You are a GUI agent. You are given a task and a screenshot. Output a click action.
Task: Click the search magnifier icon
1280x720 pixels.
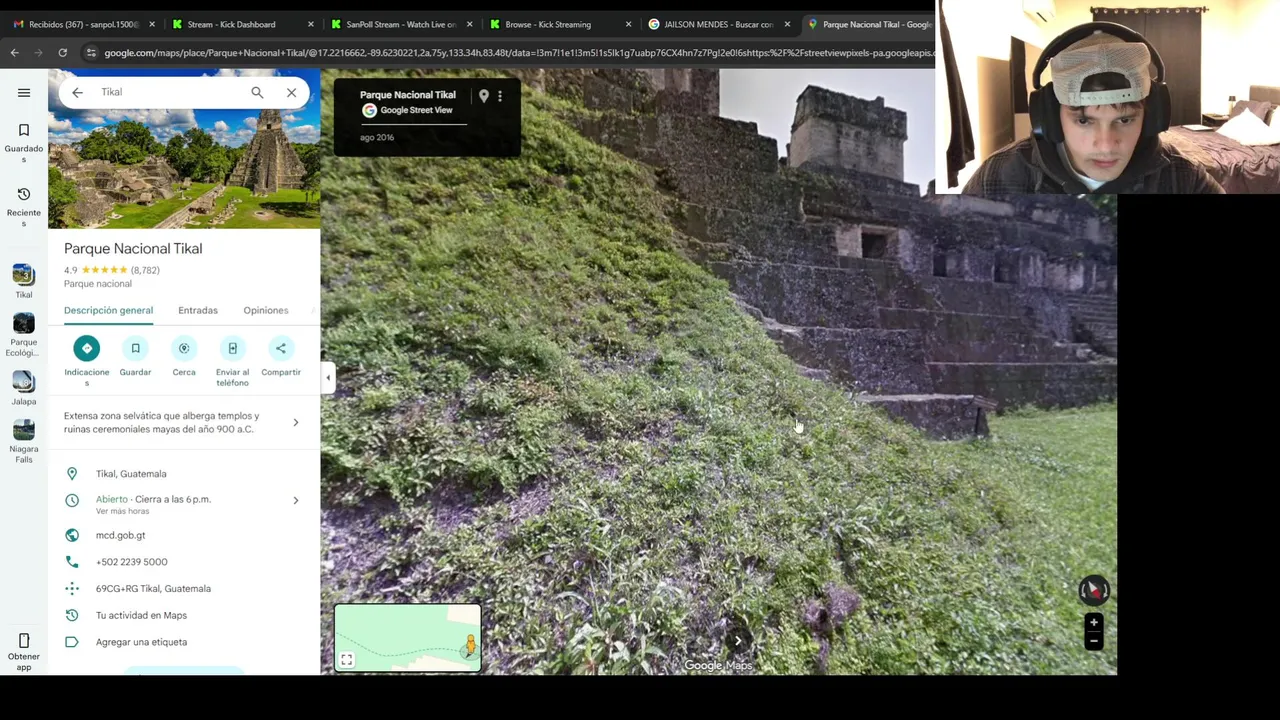point(257,92)
